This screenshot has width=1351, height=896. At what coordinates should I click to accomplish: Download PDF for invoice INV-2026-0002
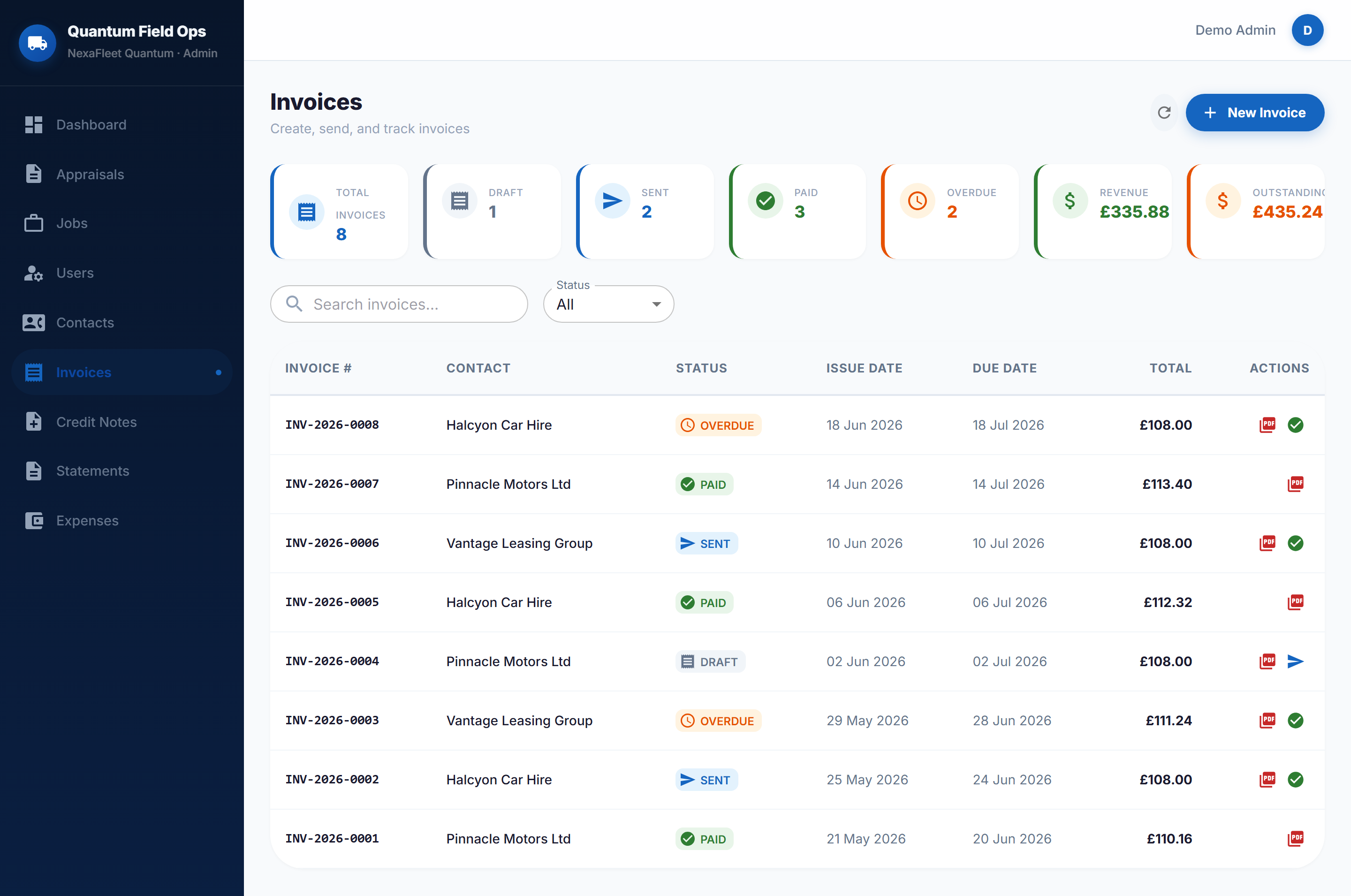pyautogui.click(x=1267, y=780)
